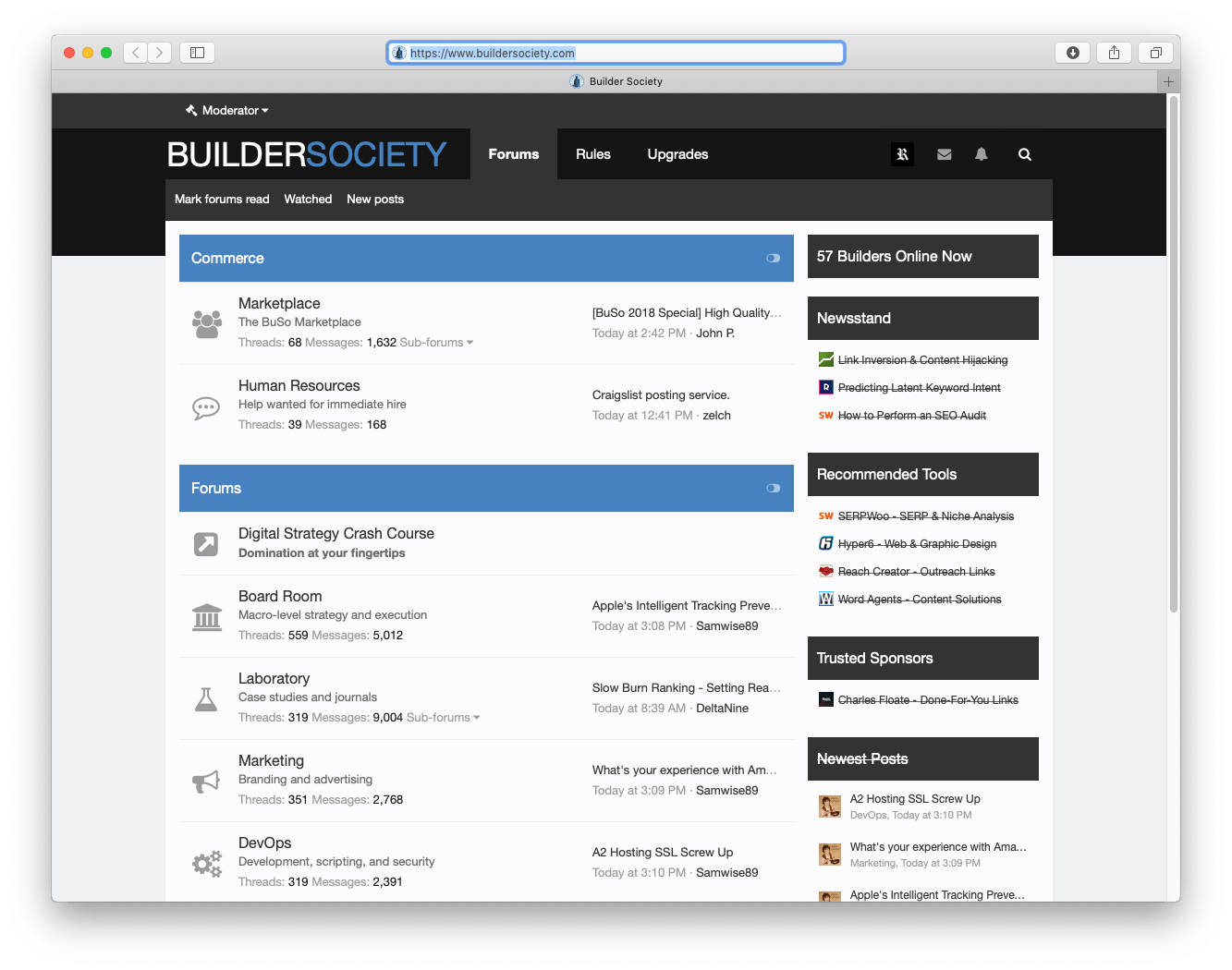Click SERPWoo SW favicon icon
Viewport: 1232px width, 970px height.
(826, 516)
